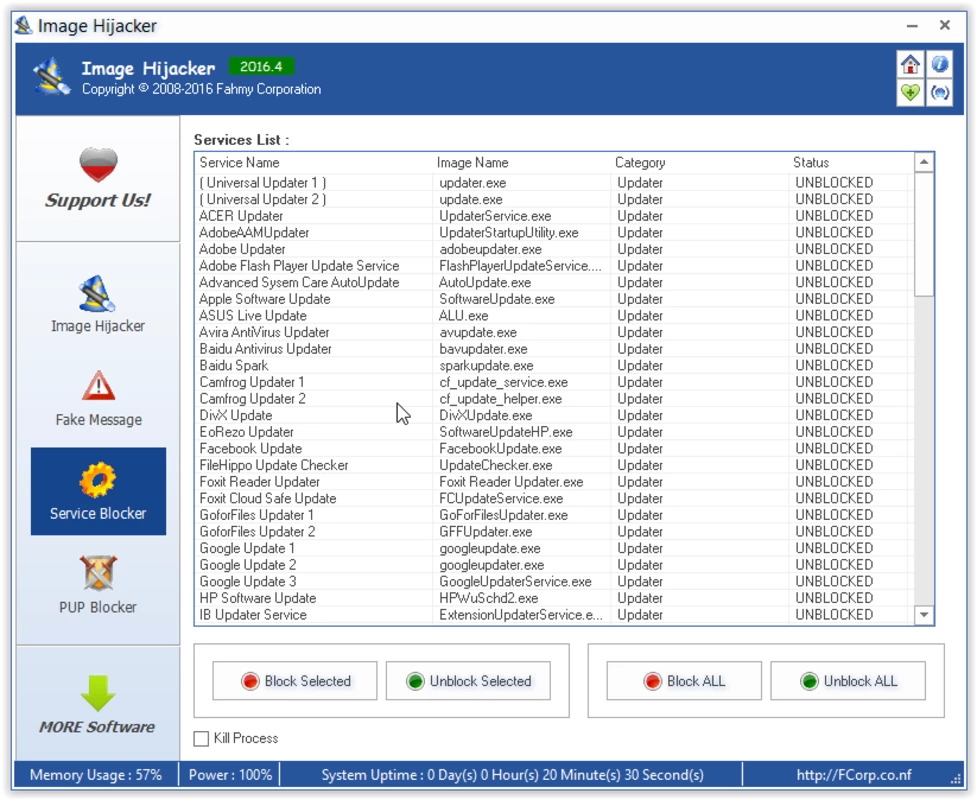
Task: Select the Baidu Spark service
Action: pyautogui.click(x=553, y=365)
